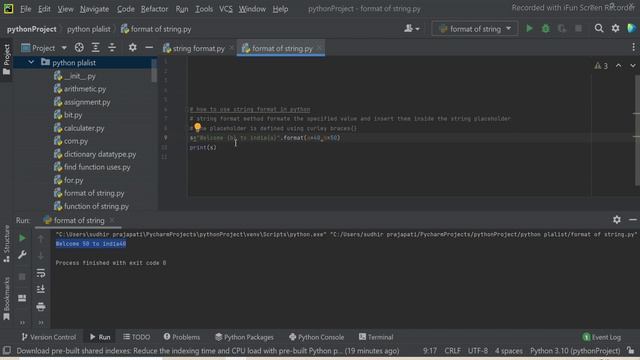Select calculater.py in project tree
The width and height of the screenshot is (640, 360).
pos(84,128)
